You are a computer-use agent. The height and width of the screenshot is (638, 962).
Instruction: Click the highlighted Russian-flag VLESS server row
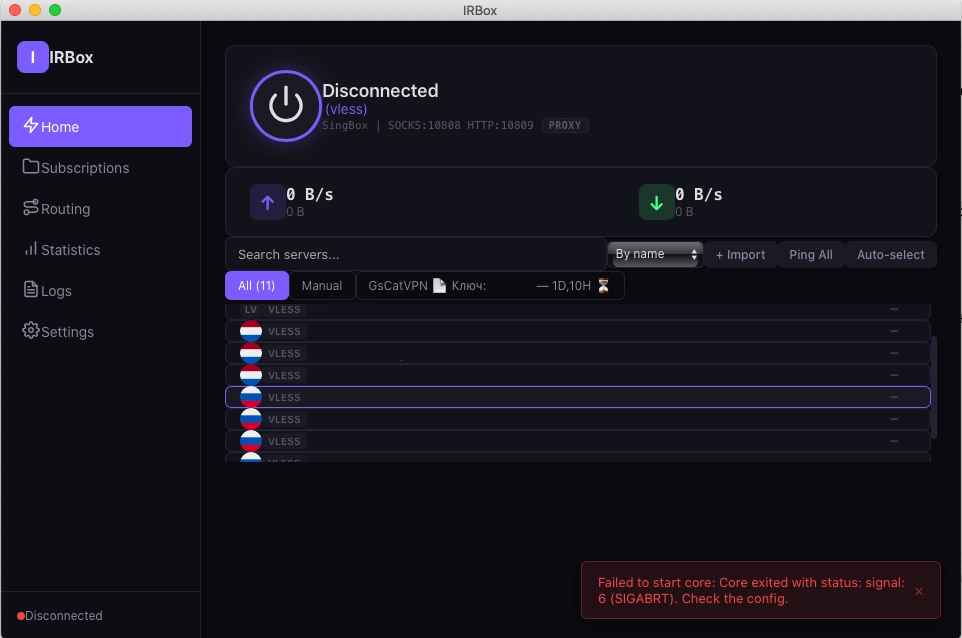coord(578,397)
